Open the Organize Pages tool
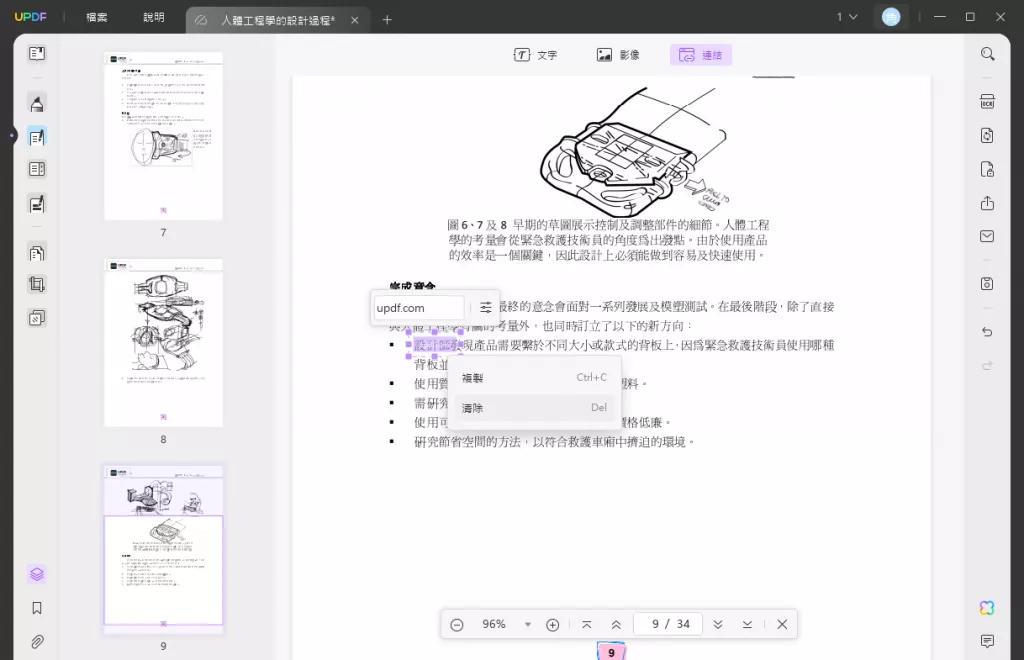This screenshot has width=1024, height=660. point(37,253)
